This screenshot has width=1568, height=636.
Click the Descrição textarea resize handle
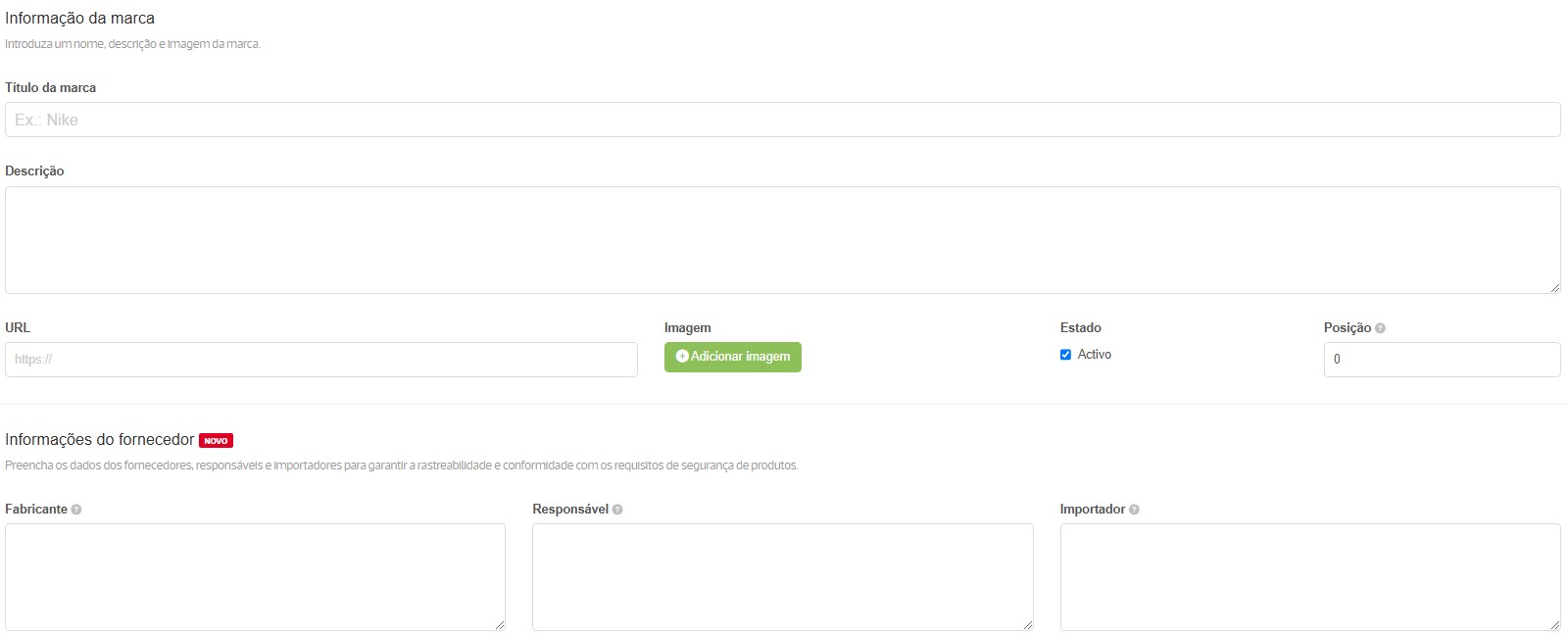[1554, 287]
